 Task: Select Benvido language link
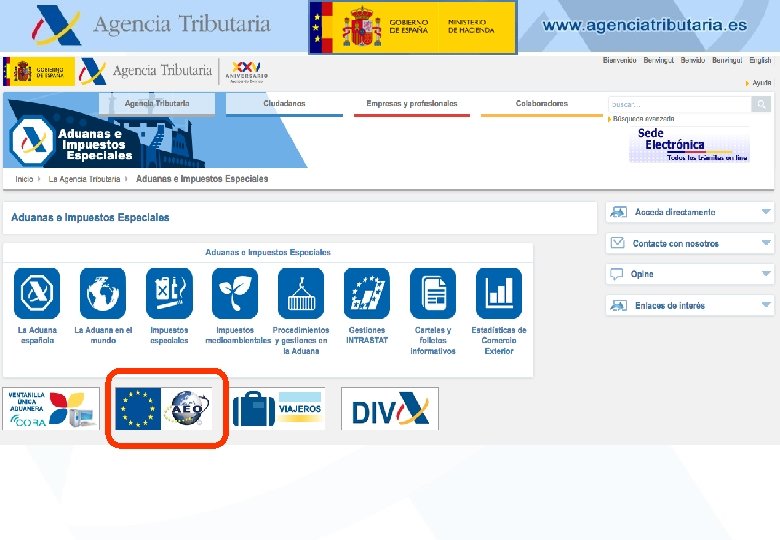[692, 60]
